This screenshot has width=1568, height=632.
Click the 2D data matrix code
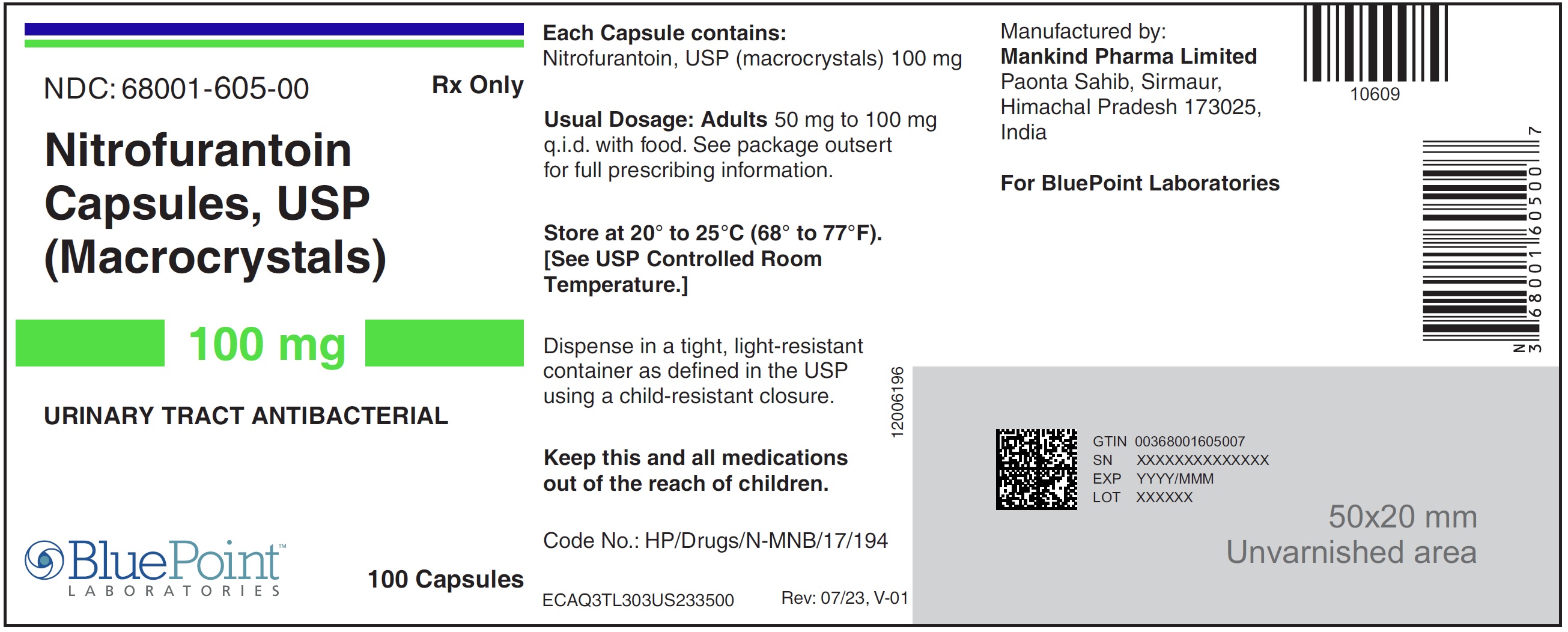point(1036,469)
